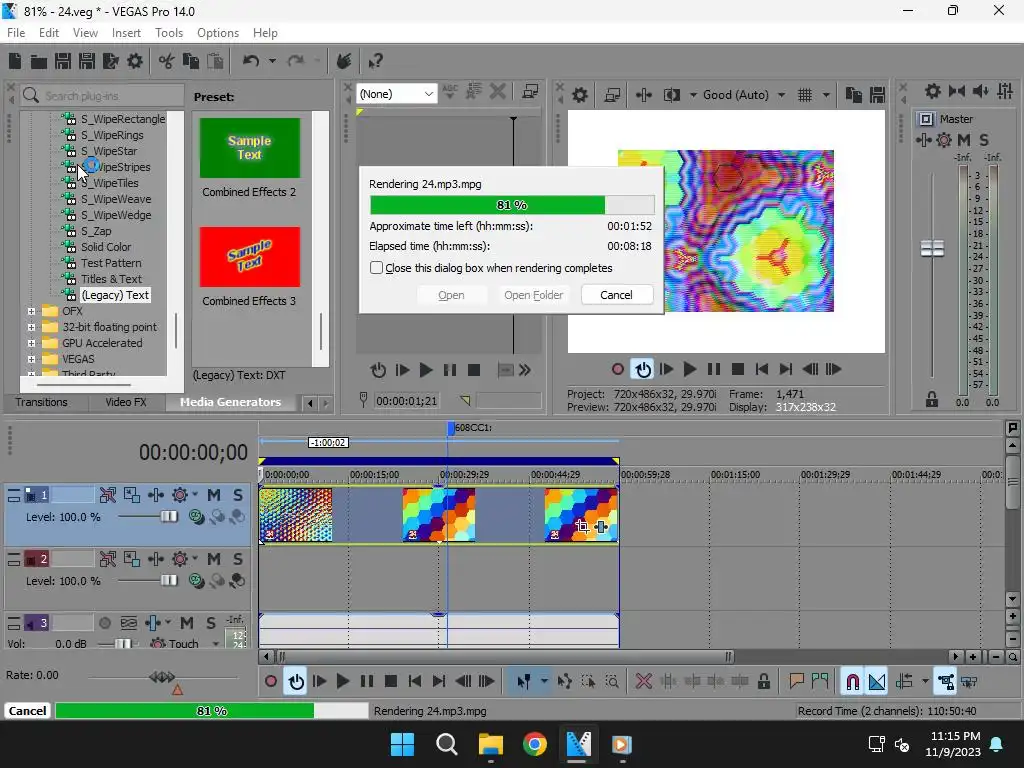Click the Lock event padlock icon
Image resolution: width=1024 pixels, height=768 pixels.
pyautogui.click(x=763, y=682)
